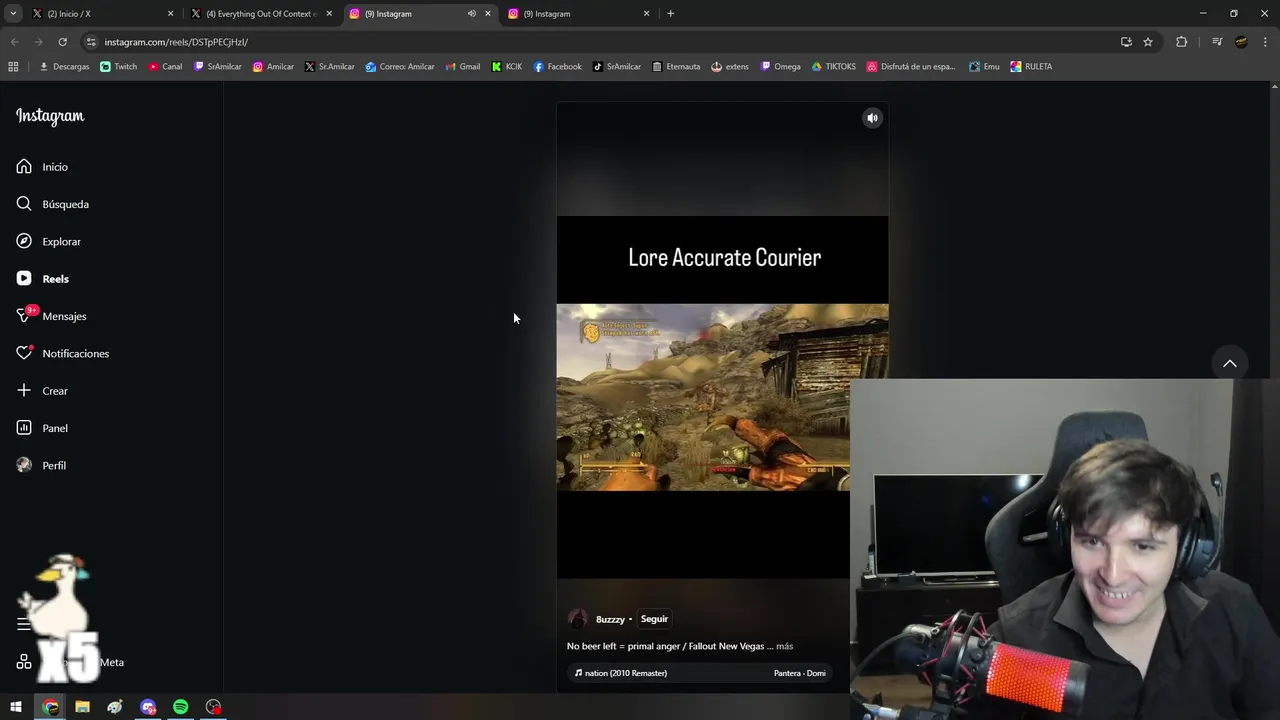Open Omega bookmark

point(780,67)
